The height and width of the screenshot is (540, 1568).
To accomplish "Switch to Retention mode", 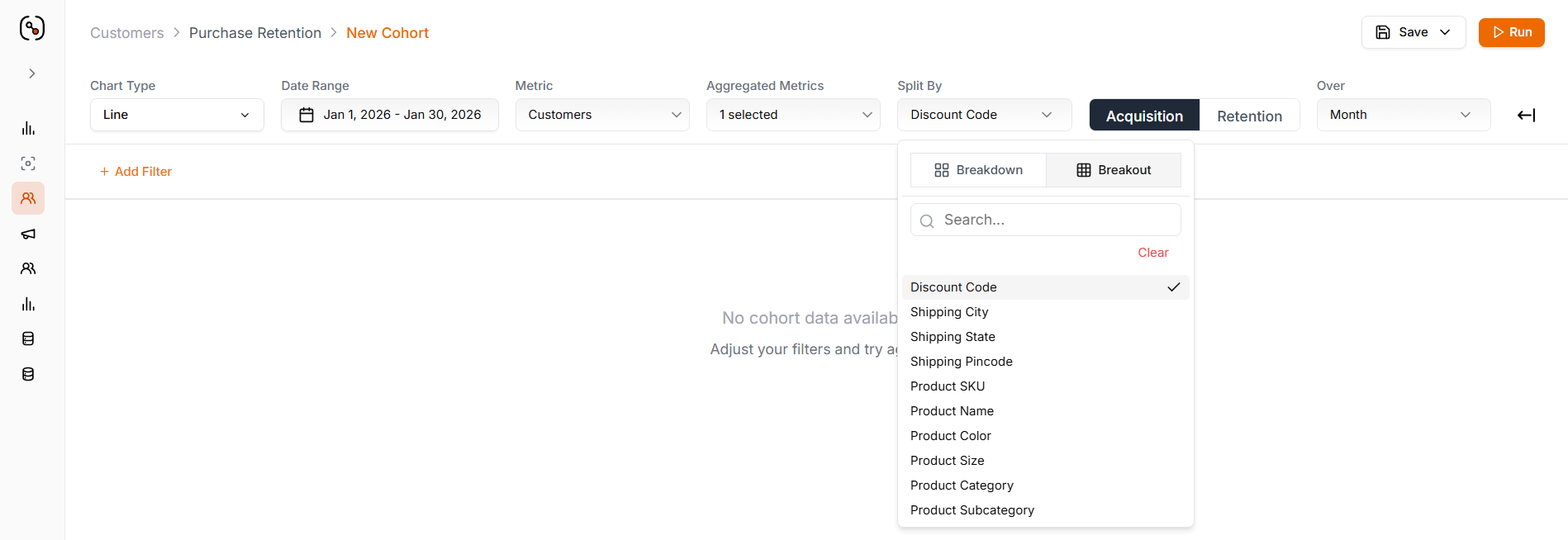I will pos(1249,116).
